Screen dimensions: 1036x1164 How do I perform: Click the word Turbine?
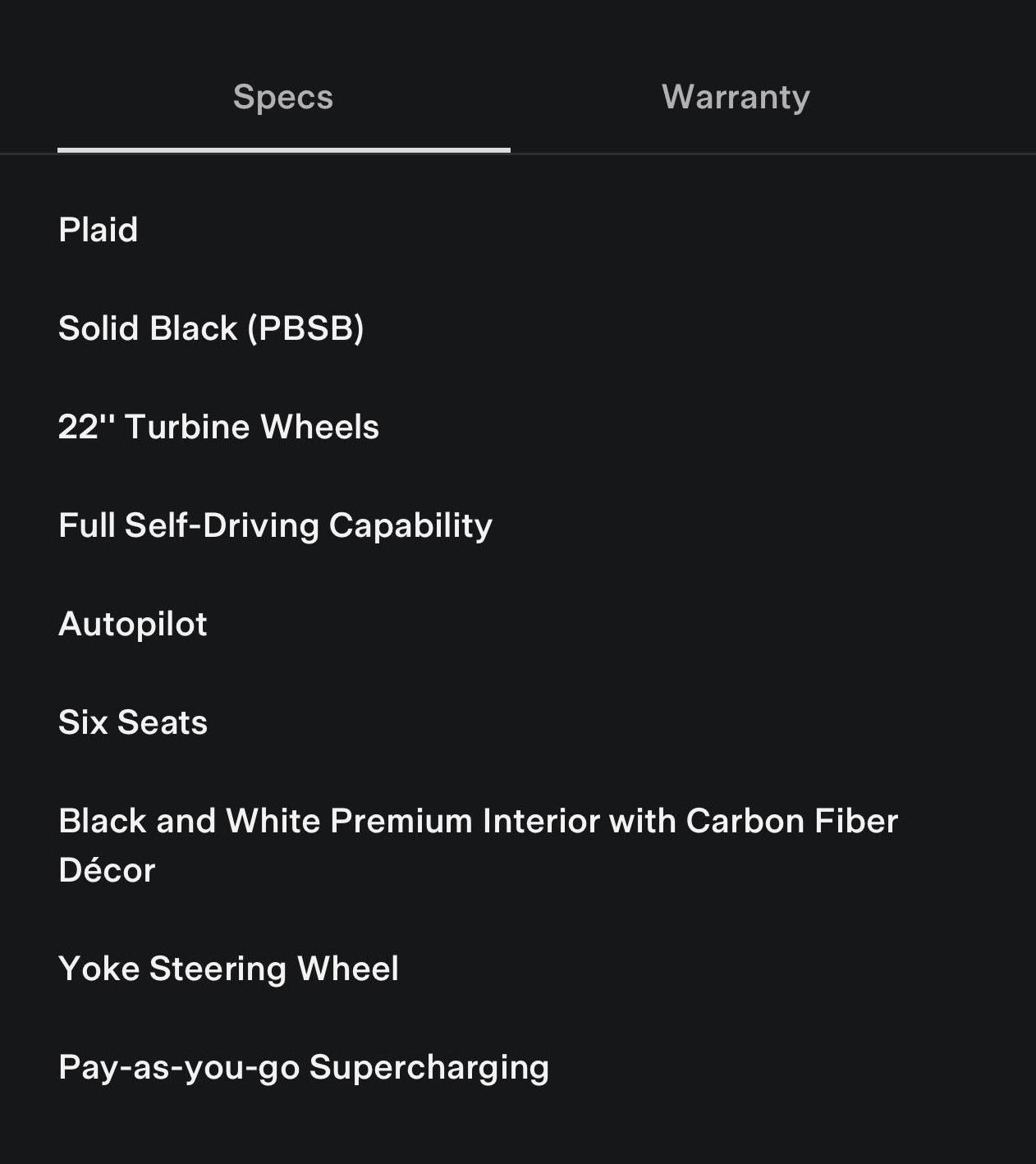coord(187,427)
